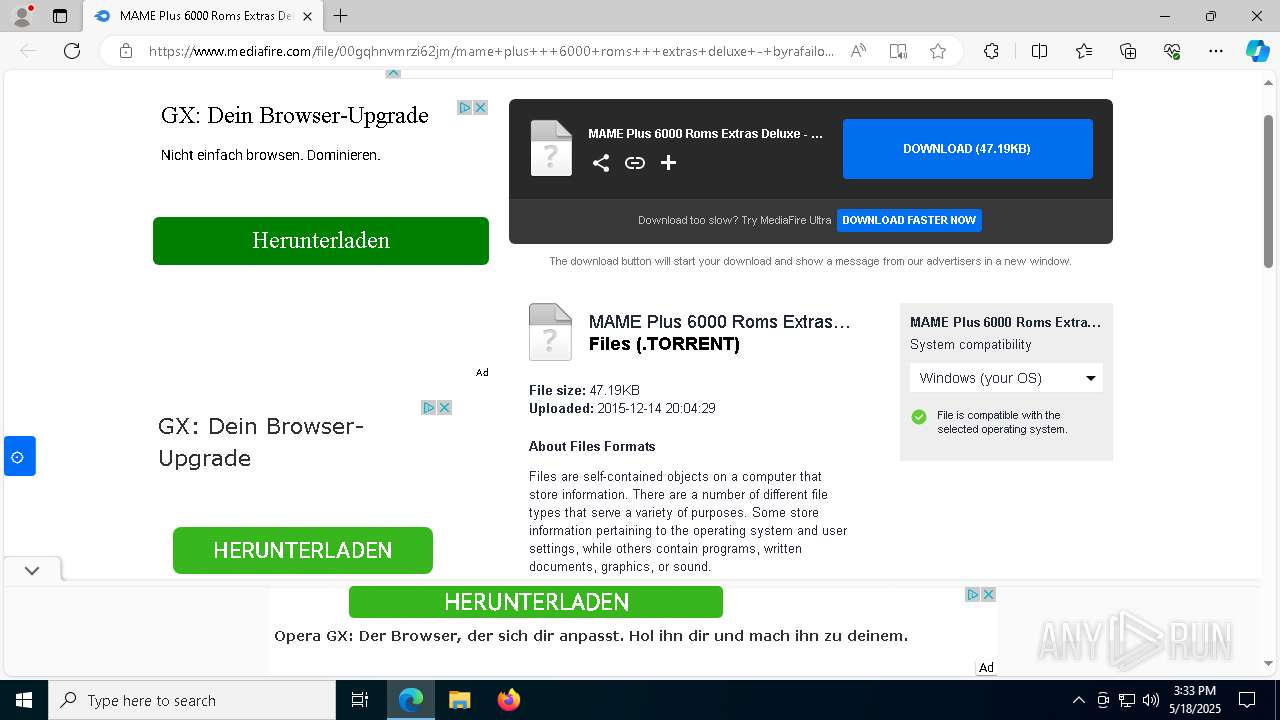Screen dimensions: 1280x720
Task: Open the Favorites list
Action: 1084,51
